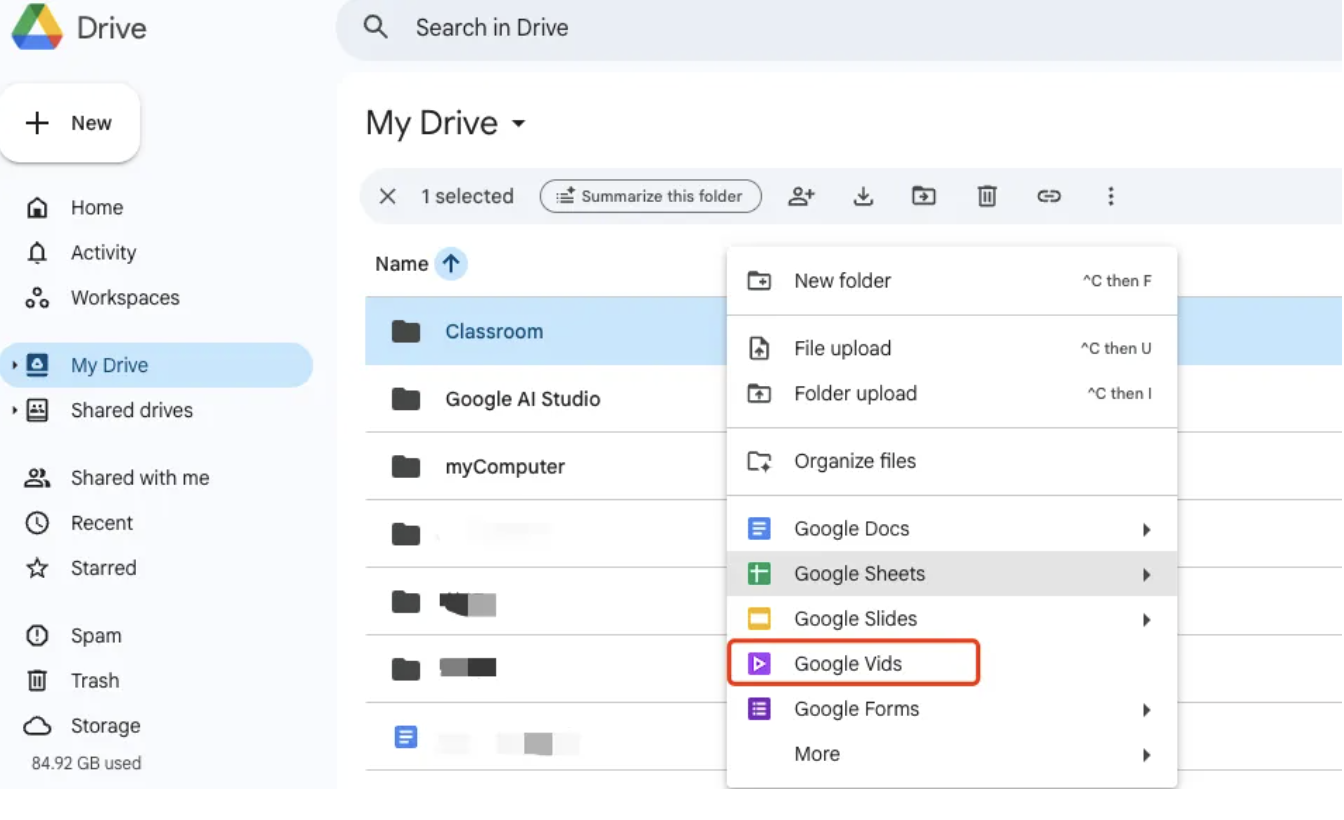This screenshot has height=820, width=1344.
Task: Open the three-dot more actions menu
Action: tap(1110, 196)
